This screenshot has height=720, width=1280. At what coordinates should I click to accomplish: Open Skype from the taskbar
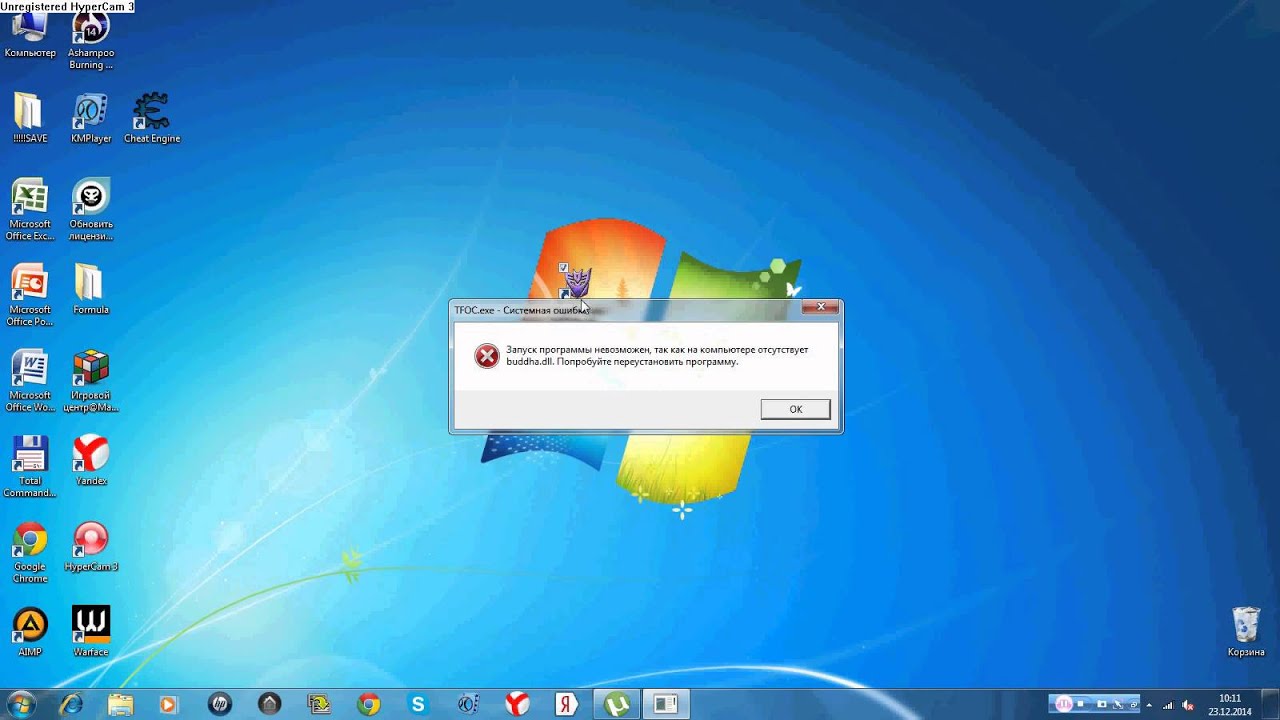pos(418,704)
